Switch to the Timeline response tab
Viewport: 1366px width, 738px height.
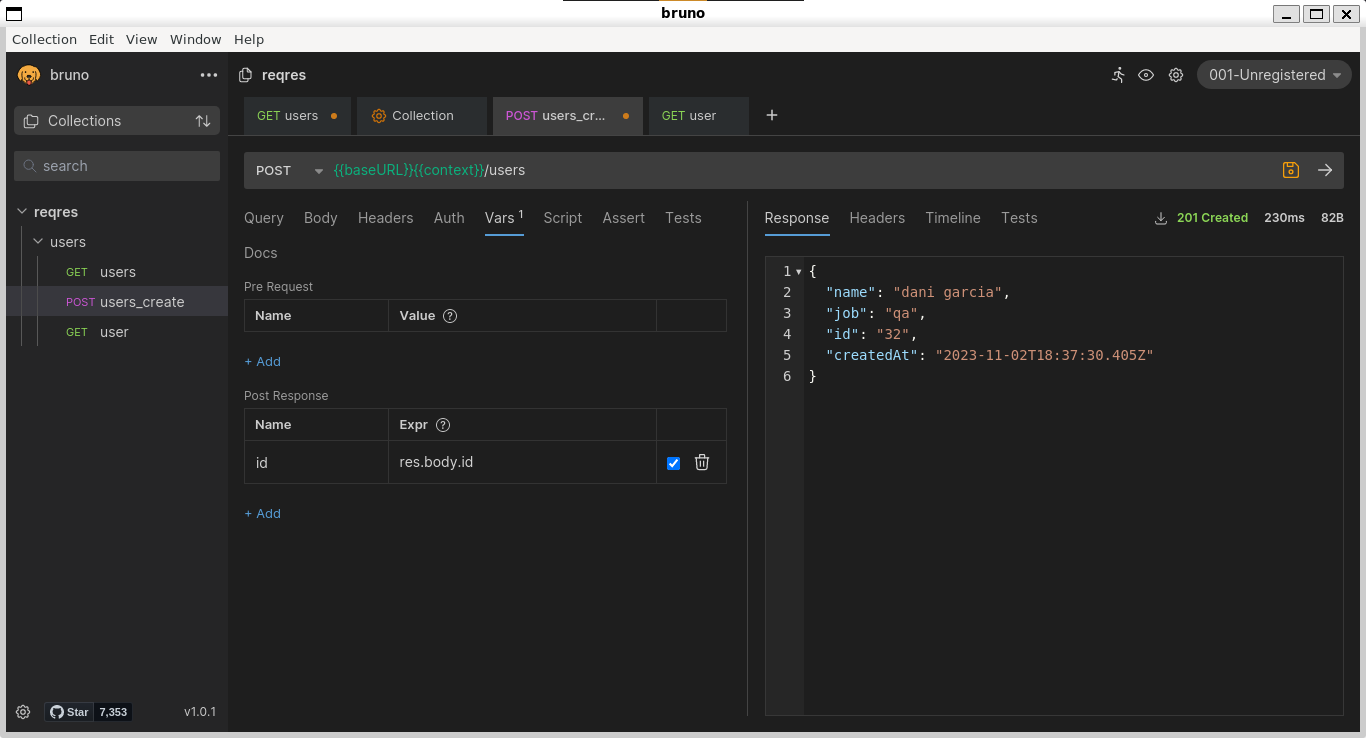(x=952, y=217)
